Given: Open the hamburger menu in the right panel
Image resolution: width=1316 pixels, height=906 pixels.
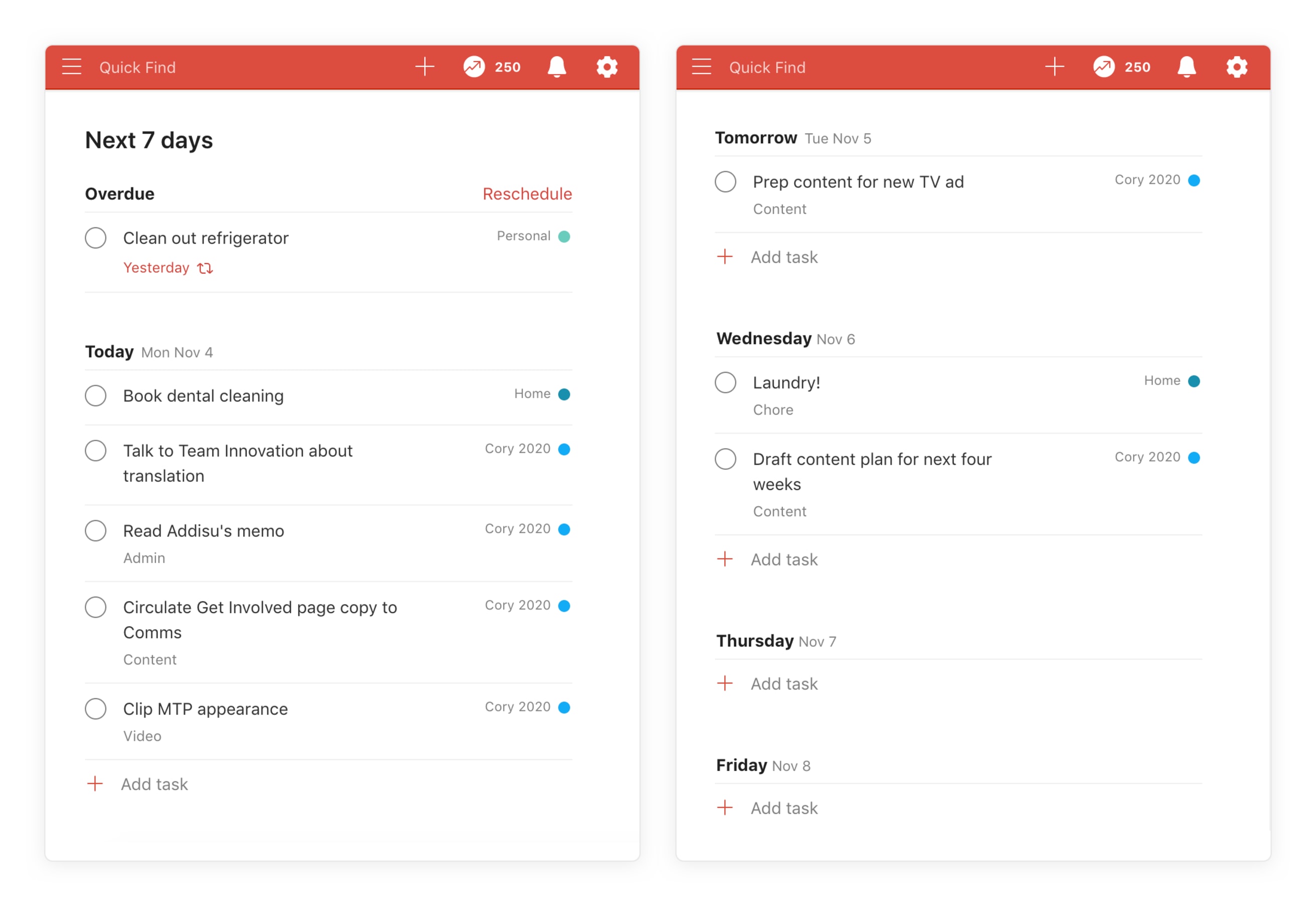Looking at the screenshot, I should [x=701, y=67].
